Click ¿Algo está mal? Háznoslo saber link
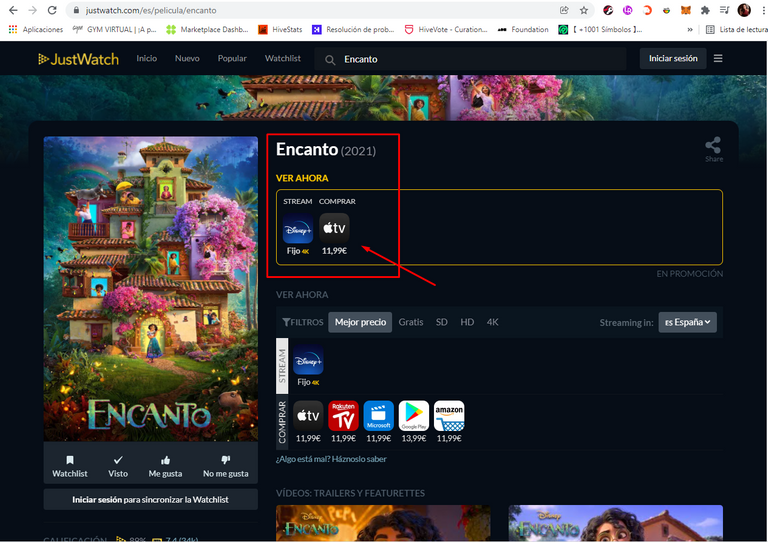 [x=331, y=459]
